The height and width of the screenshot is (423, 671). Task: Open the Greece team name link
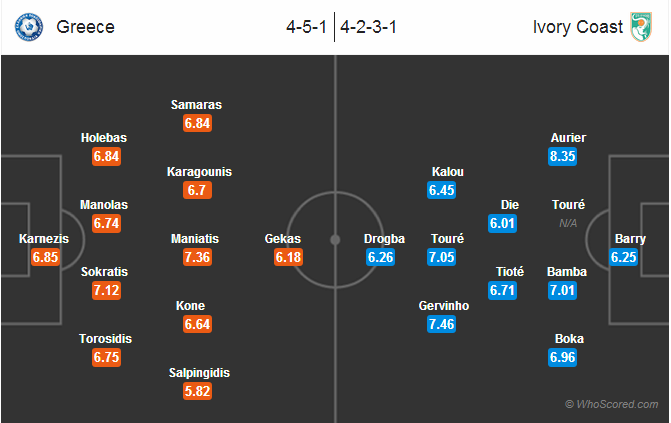pos(86,27)
